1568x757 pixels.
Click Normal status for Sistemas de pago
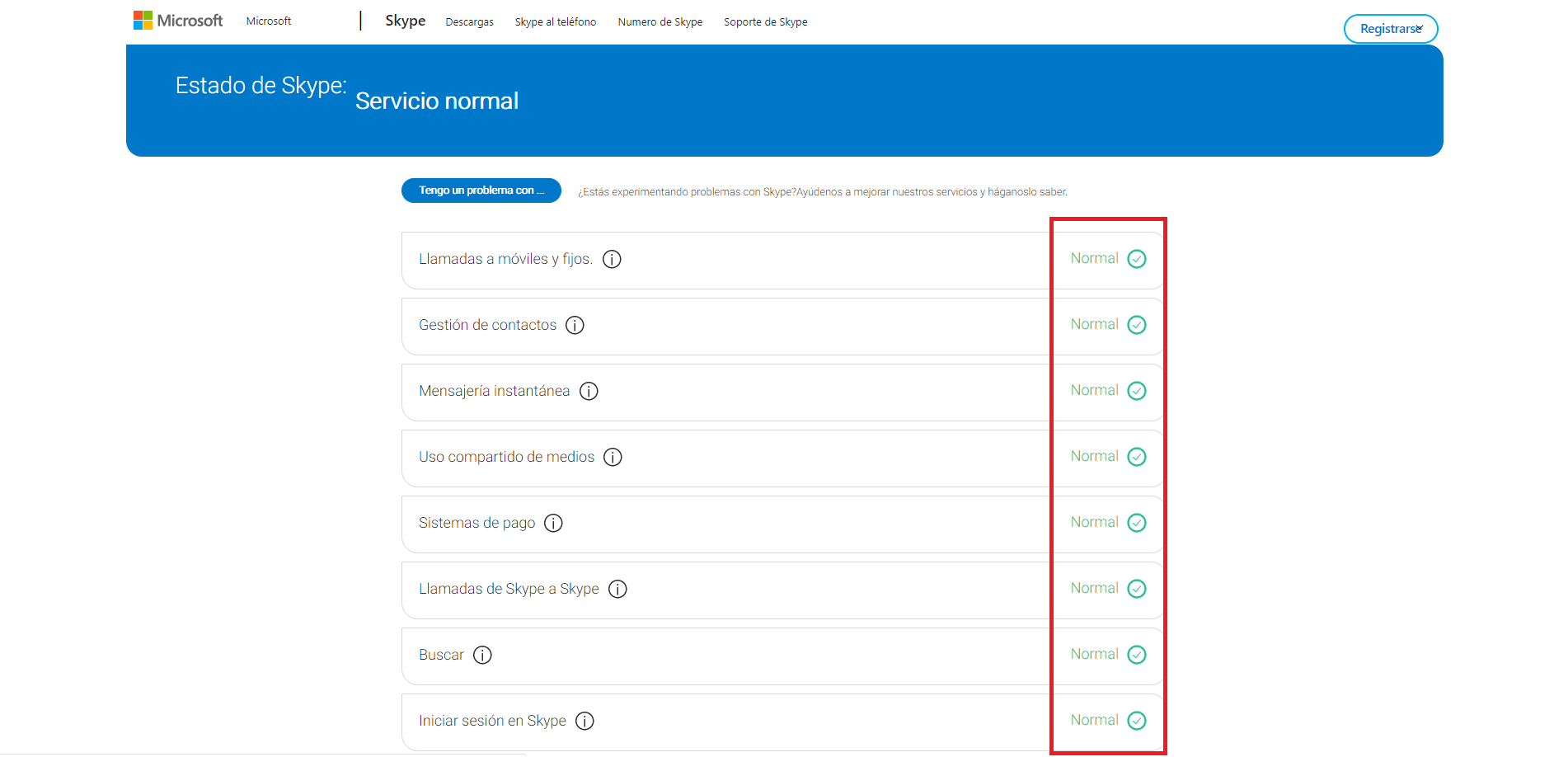1095,522
